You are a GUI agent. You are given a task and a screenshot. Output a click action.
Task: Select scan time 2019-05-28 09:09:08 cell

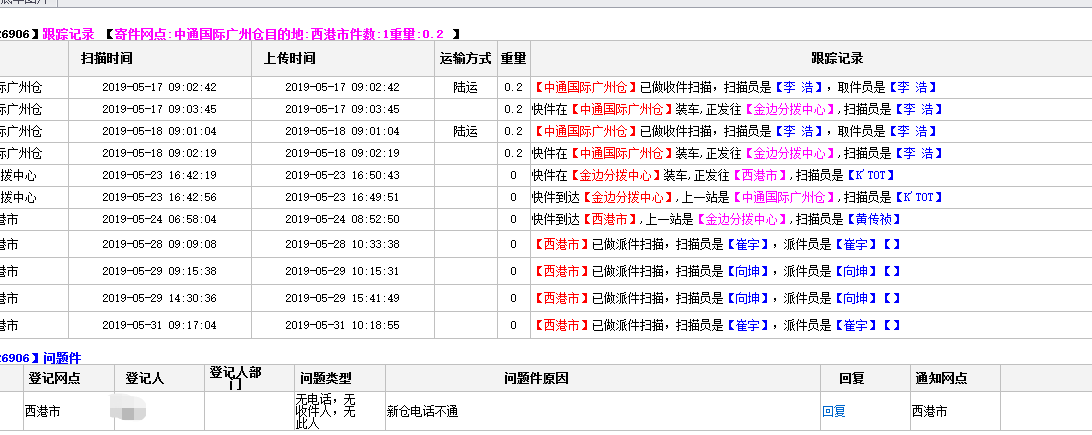159,244
